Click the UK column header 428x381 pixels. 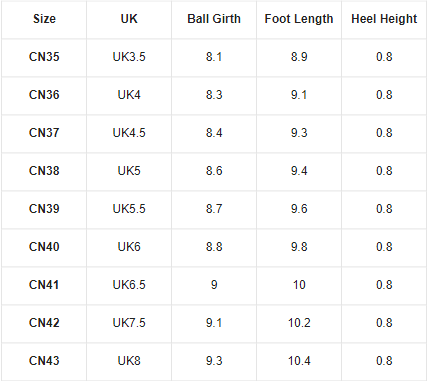click(x=129, y=19)
